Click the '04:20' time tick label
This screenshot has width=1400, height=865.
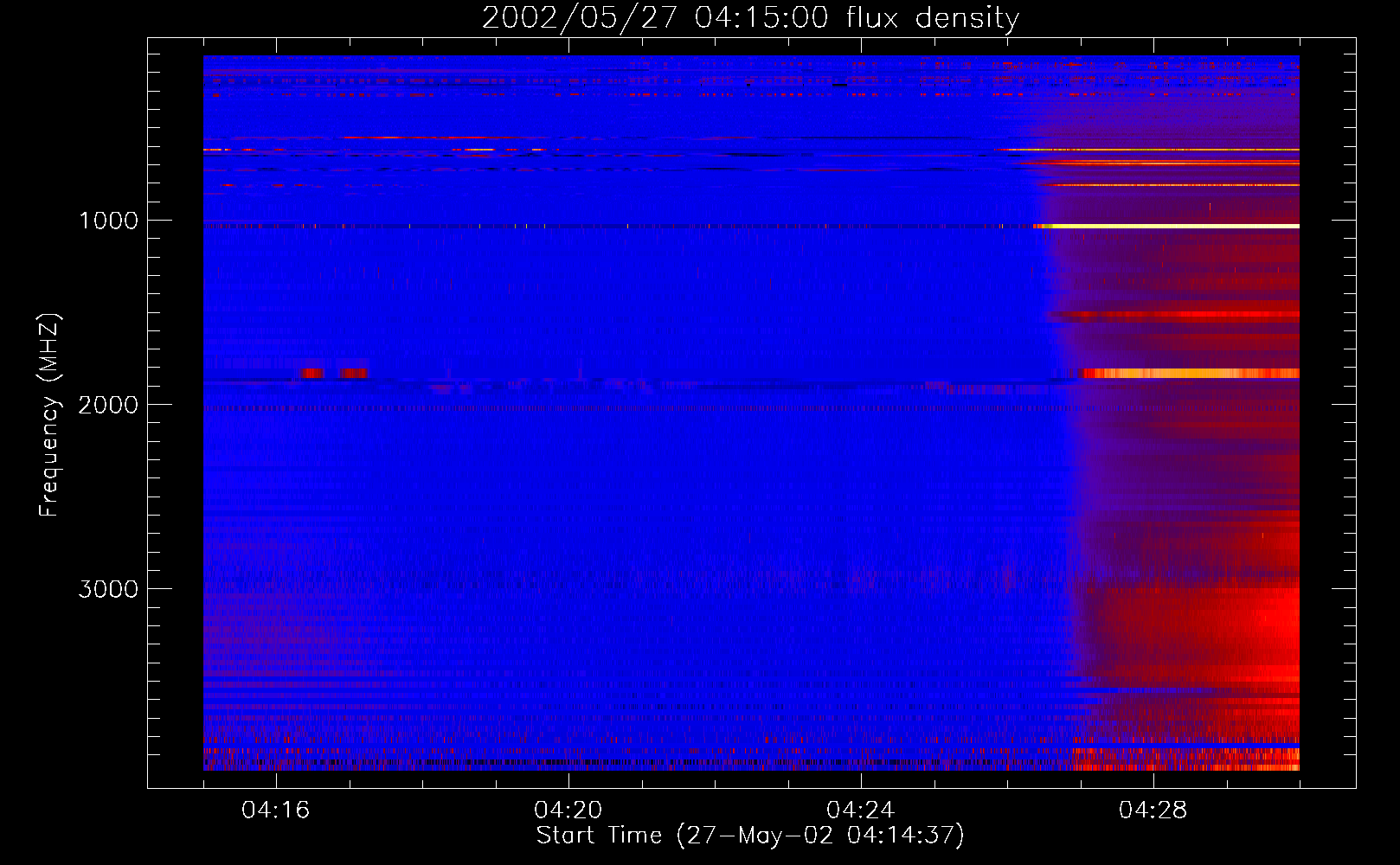[568, 811]
